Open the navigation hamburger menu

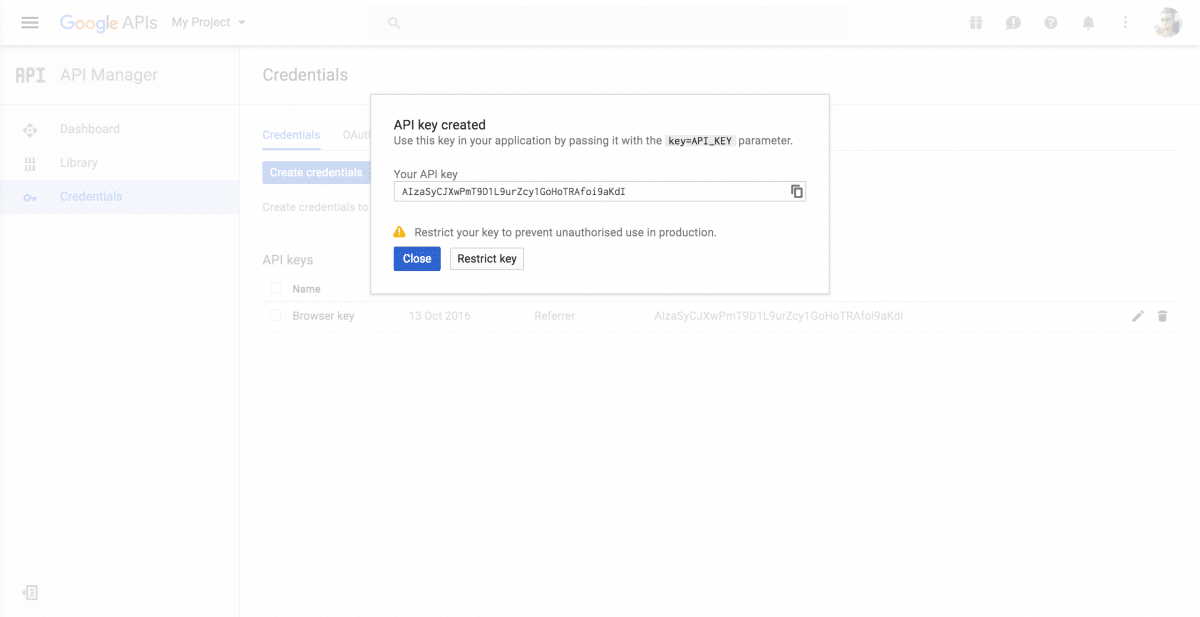tap(29, 22)
